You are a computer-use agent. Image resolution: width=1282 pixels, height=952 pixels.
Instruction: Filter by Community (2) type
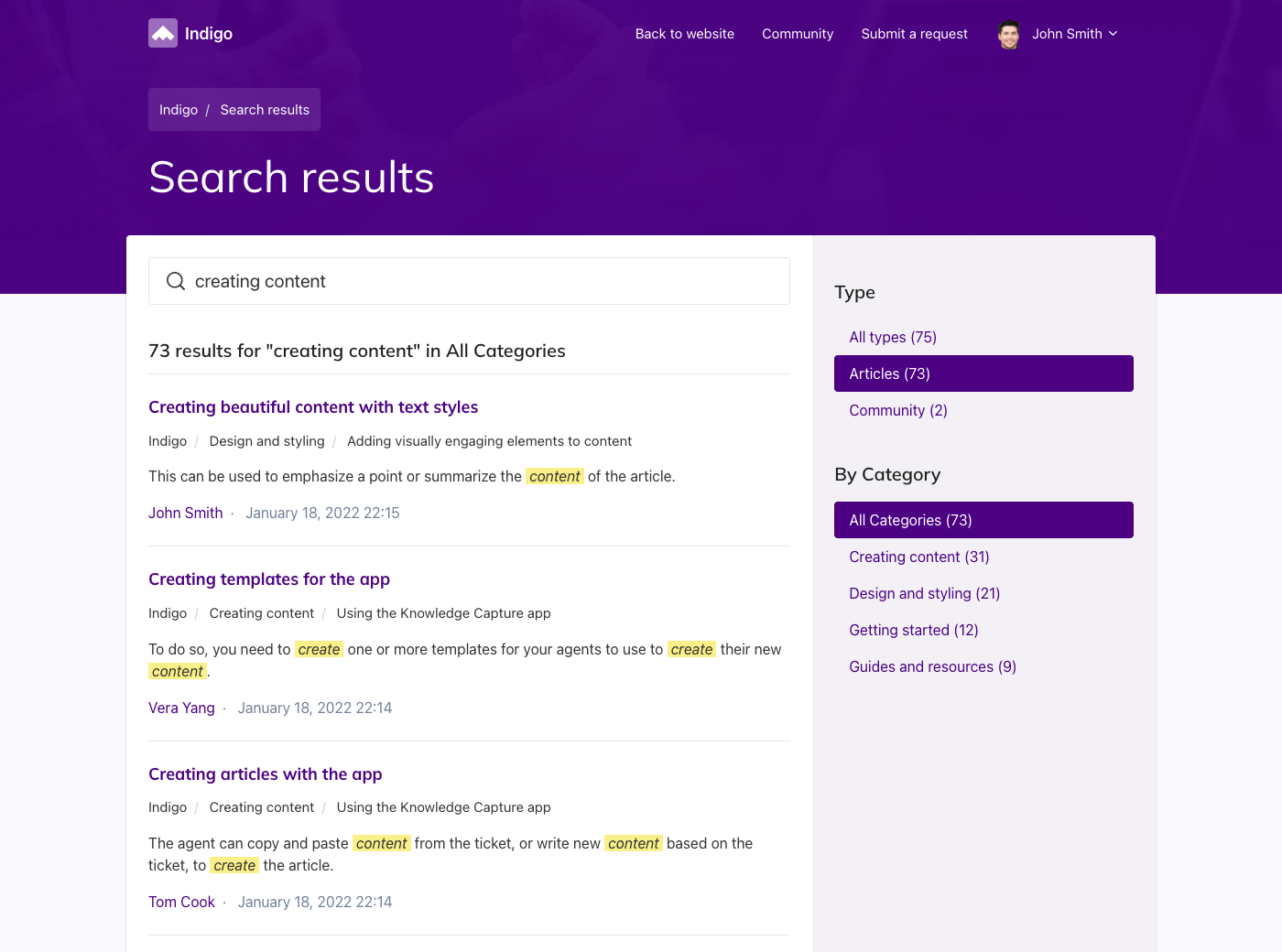coord(898,410)
